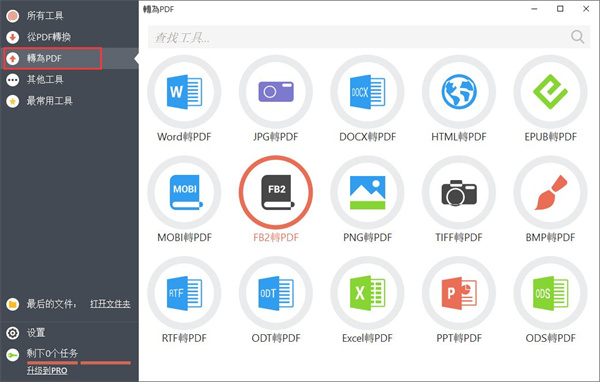The width and height of the screenshot is (600, 382).
Task: Choose the BMP轉PDF paintbrush tool
Action: 550,193
